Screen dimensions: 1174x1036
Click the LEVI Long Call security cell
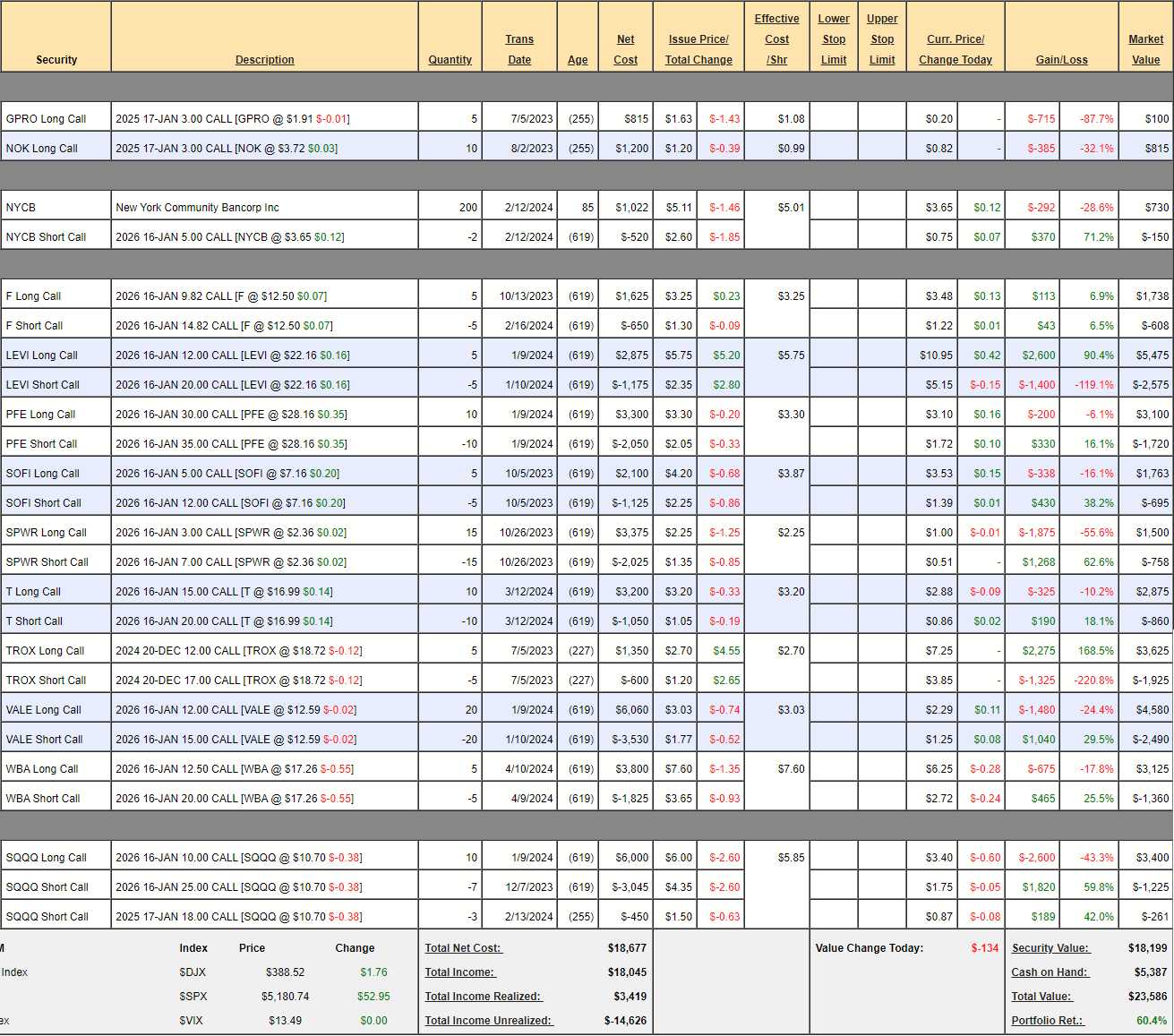(42, 355)
